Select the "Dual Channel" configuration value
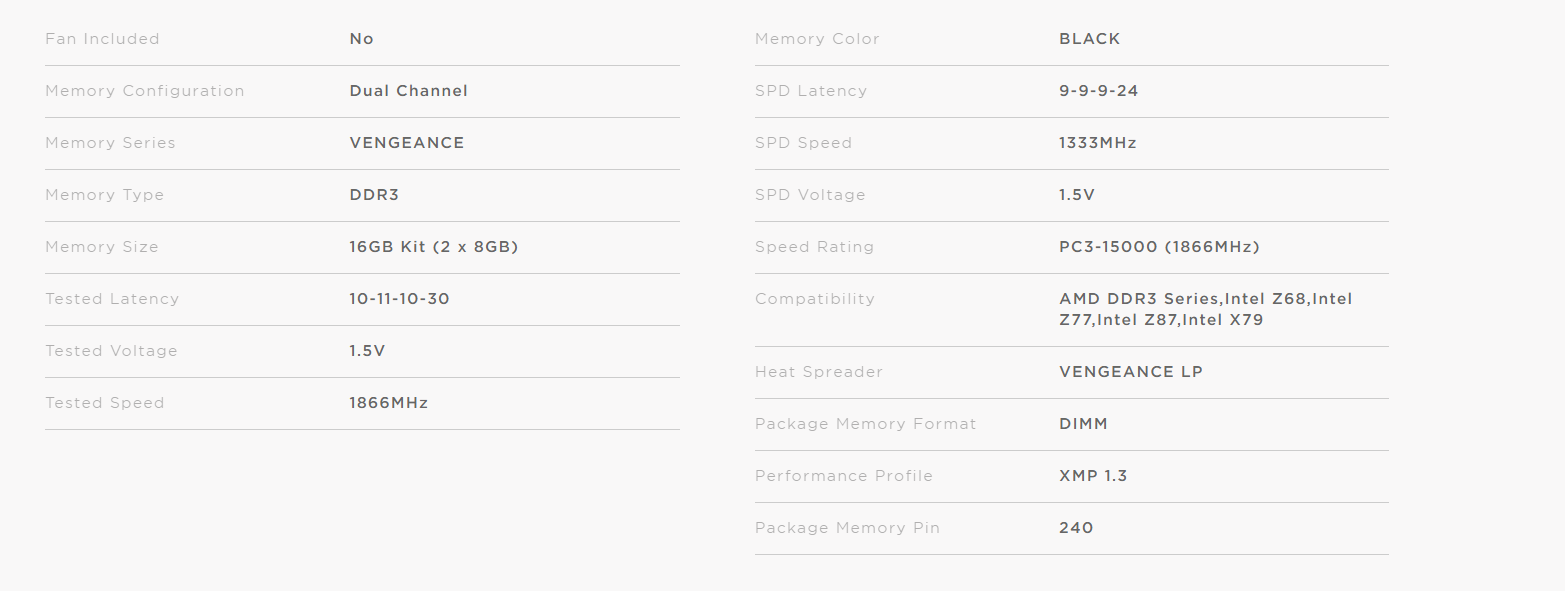This screenshot has width=1565, height=591. point(408,91)
